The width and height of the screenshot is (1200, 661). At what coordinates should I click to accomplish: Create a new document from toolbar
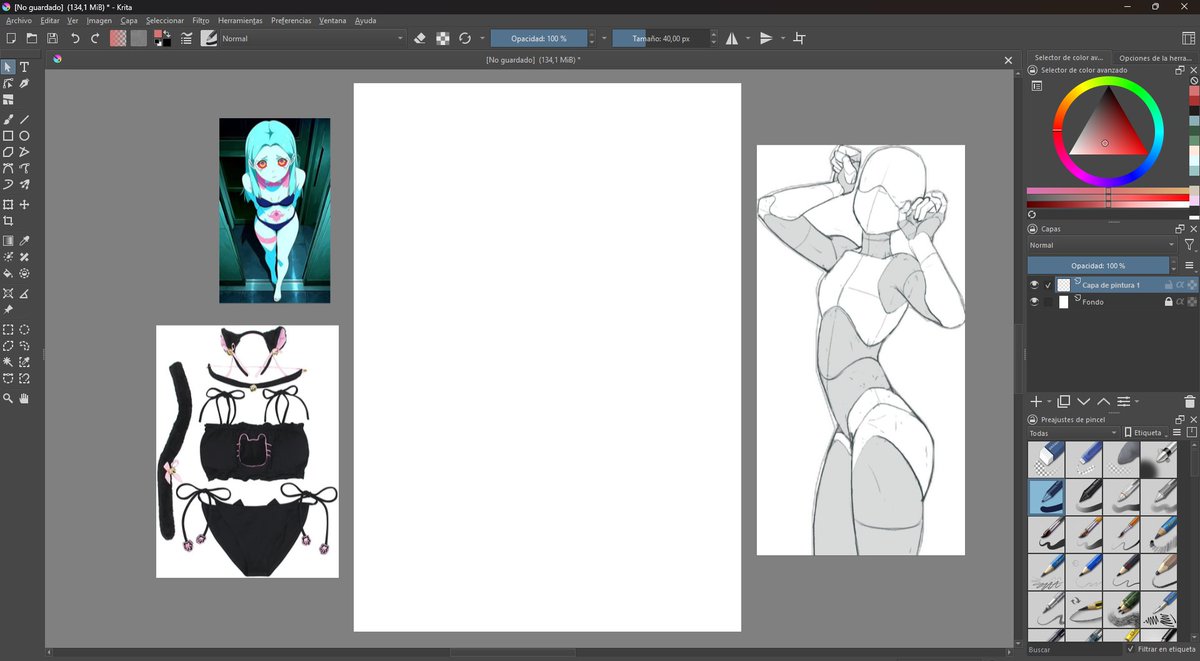click(x=11, y=38)
